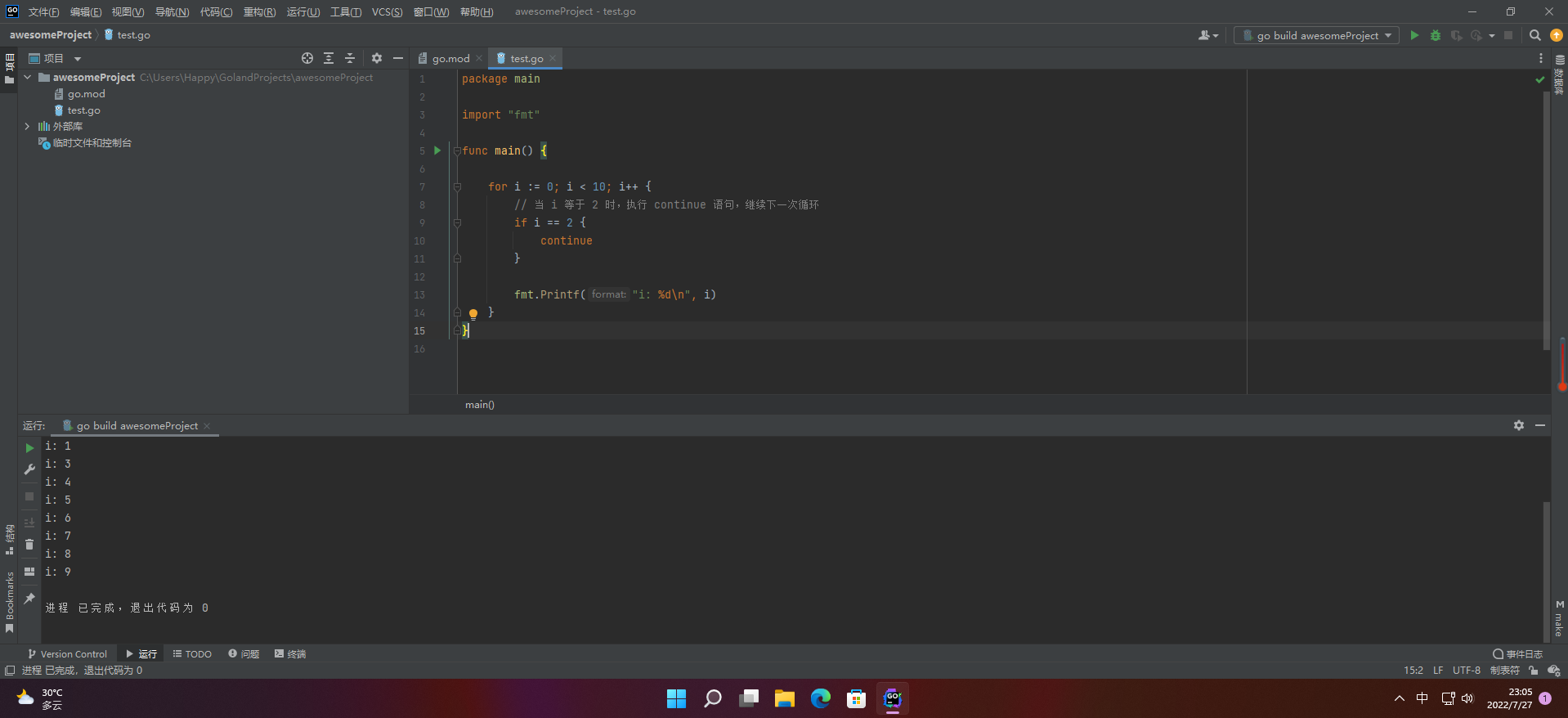This screenshot has width=1568, height=718.
Task: Clear the Run console with the trash icon
Action: 29,545
